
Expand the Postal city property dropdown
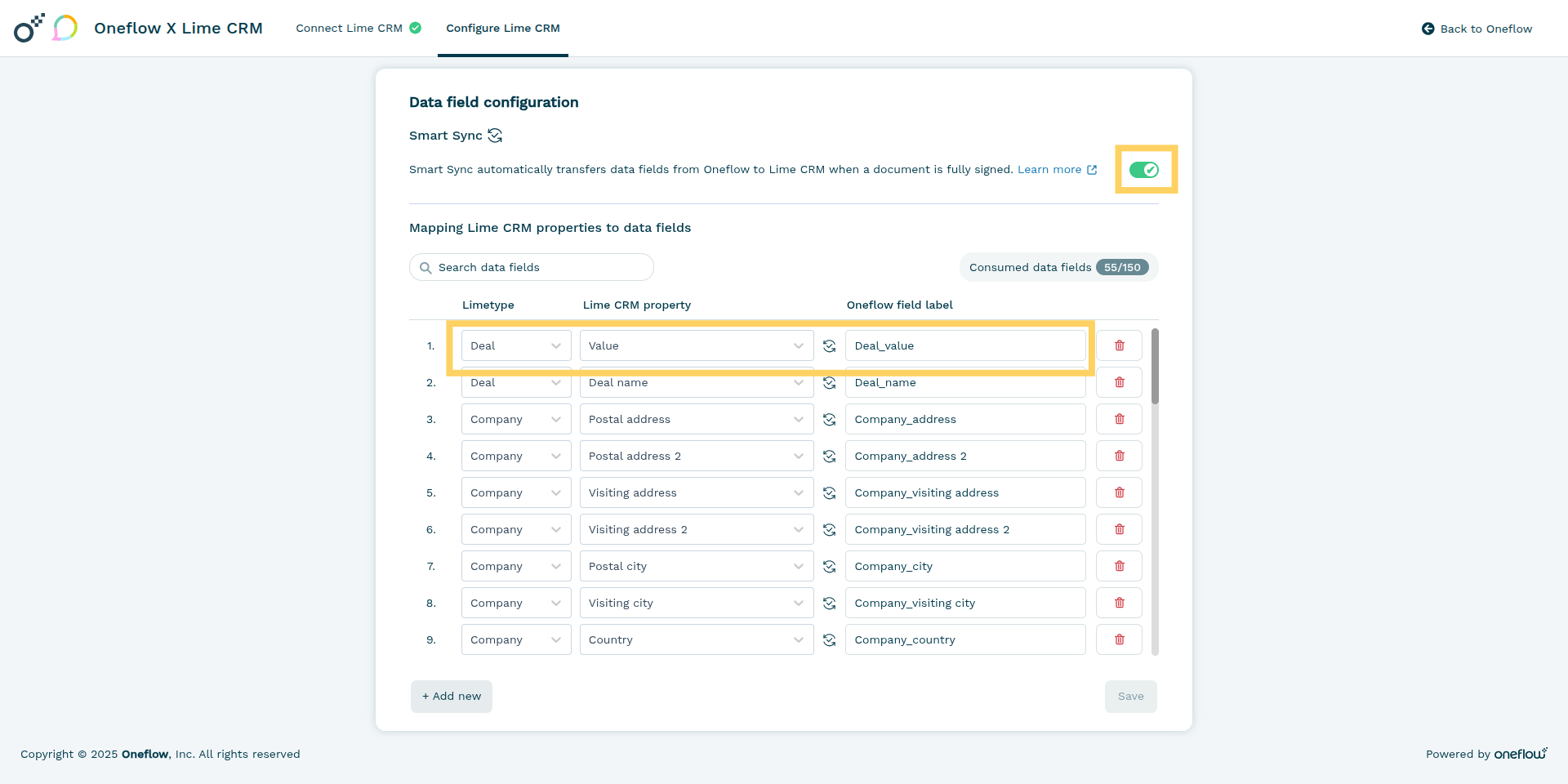point(697,566)
